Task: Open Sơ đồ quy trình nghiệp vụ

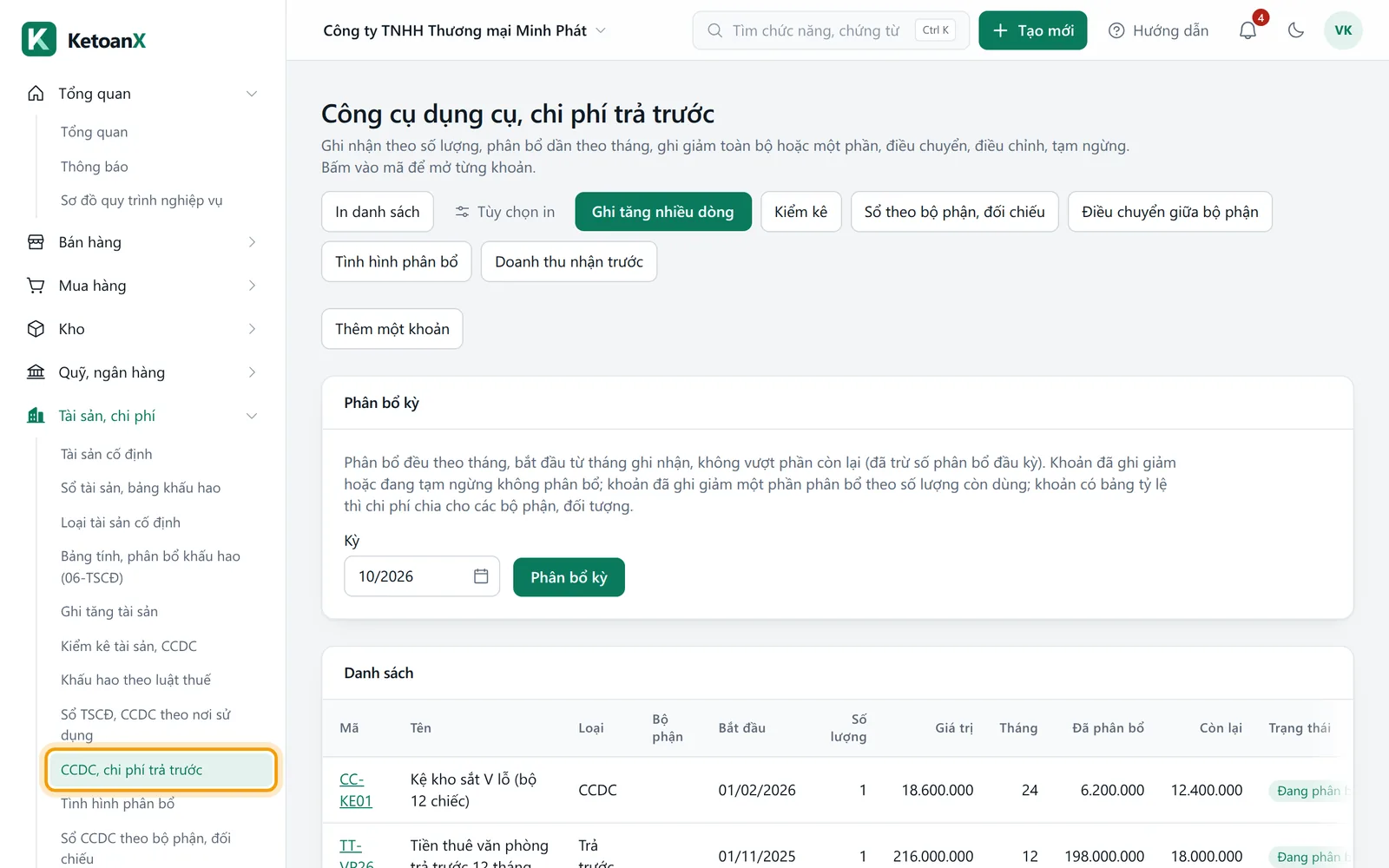Action: coord(142,201)
